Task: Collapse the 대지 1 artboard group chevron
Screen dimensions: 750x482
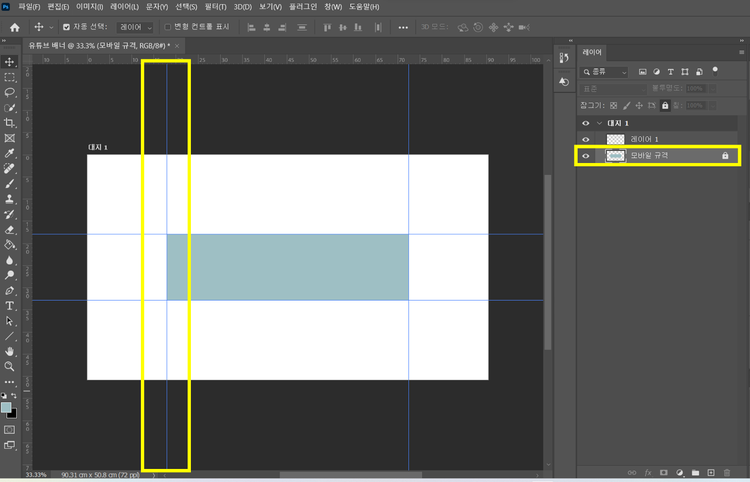Action: (x=599, y=123)
